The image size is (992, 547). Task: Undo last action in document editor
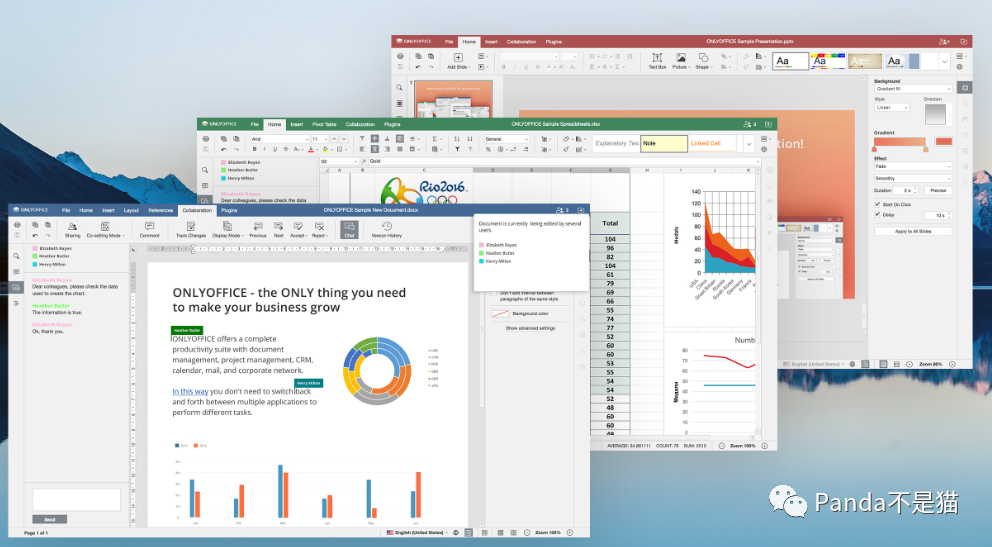coord(35,235)
